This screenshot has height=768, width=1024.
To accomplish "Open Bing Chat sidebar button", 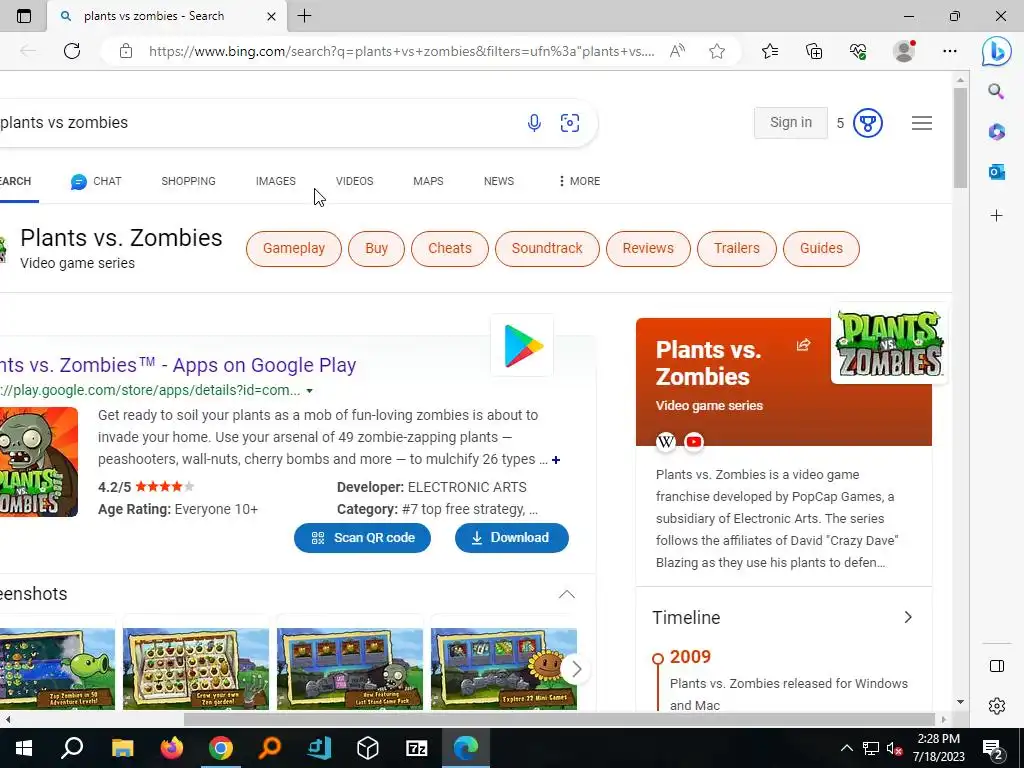I will click(997, 52).
